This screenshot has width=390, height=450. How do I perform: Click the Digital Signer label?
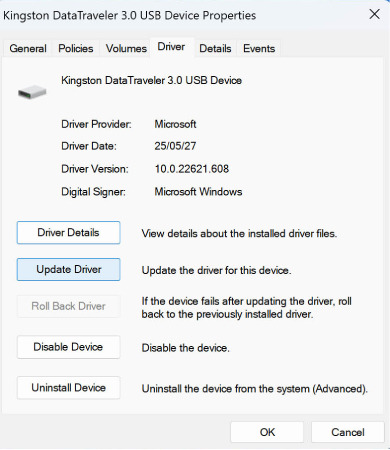pos(94,192)
